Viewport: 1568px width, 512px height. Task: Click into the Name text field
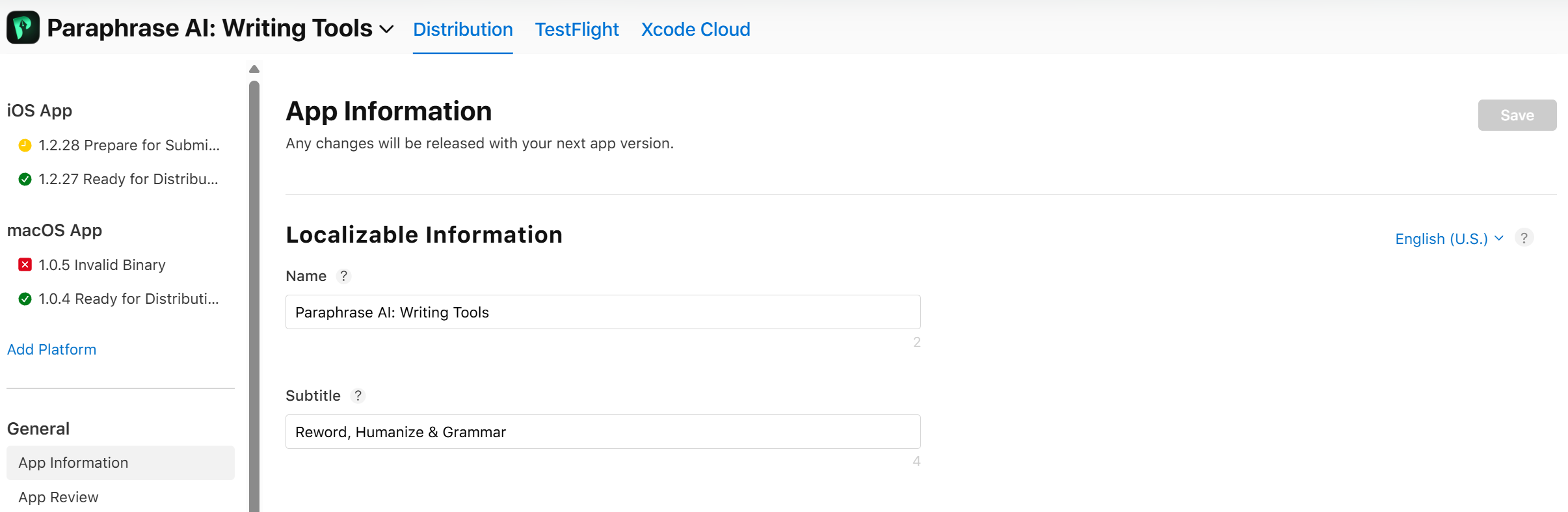[x=602, y=312]
